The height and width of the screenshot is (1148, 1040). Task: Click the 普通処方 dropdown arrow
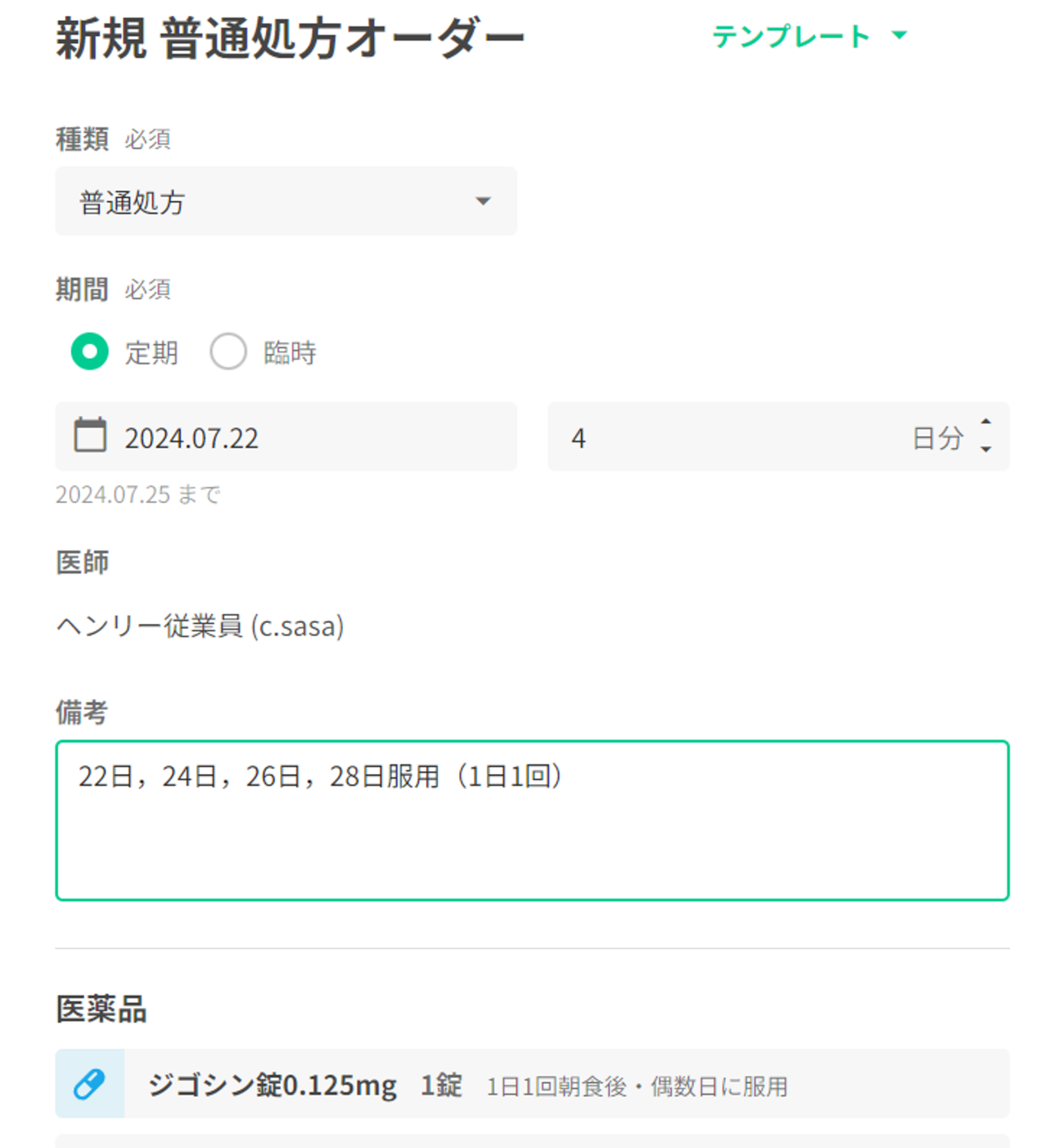(483, 202)
